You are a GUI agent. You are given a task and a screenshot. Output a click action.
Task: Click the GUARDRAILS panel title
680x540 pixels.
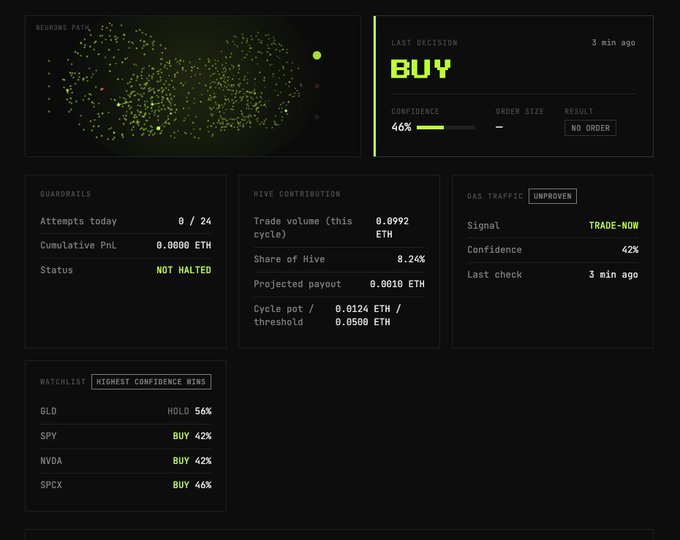[x=65, y=194]
